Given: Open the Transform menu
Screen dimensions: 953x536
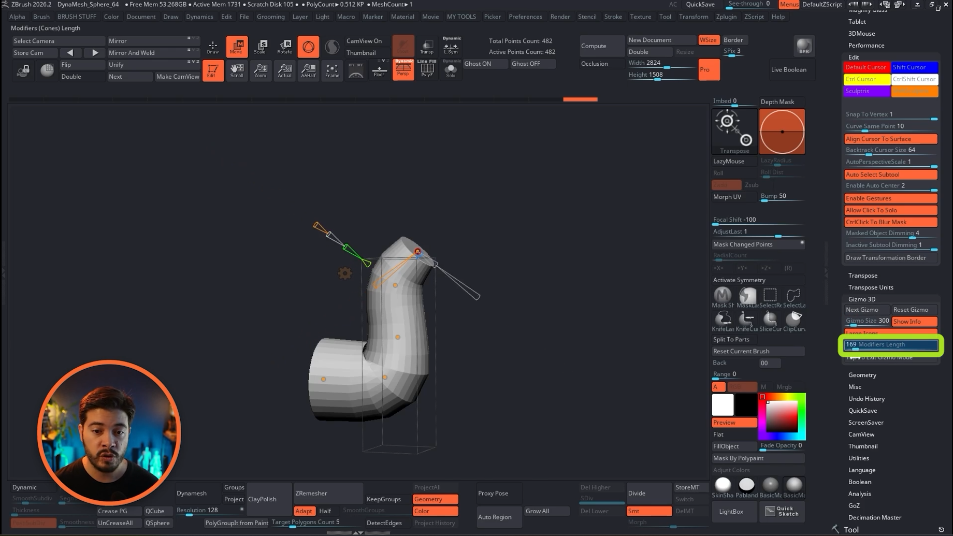Looking at the screenshot, I should [693, 17].
